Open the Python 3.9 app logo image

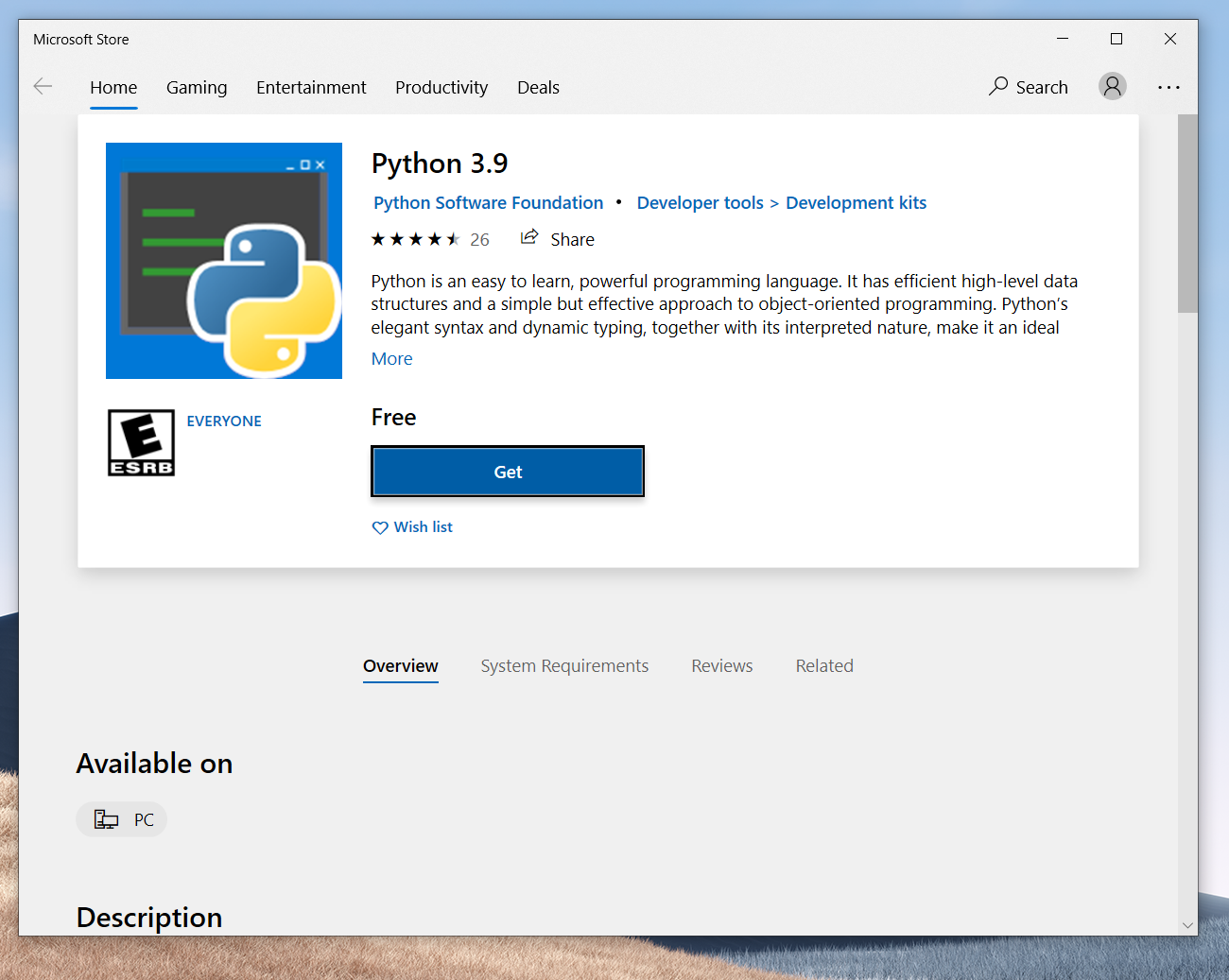tap(224, 261)
